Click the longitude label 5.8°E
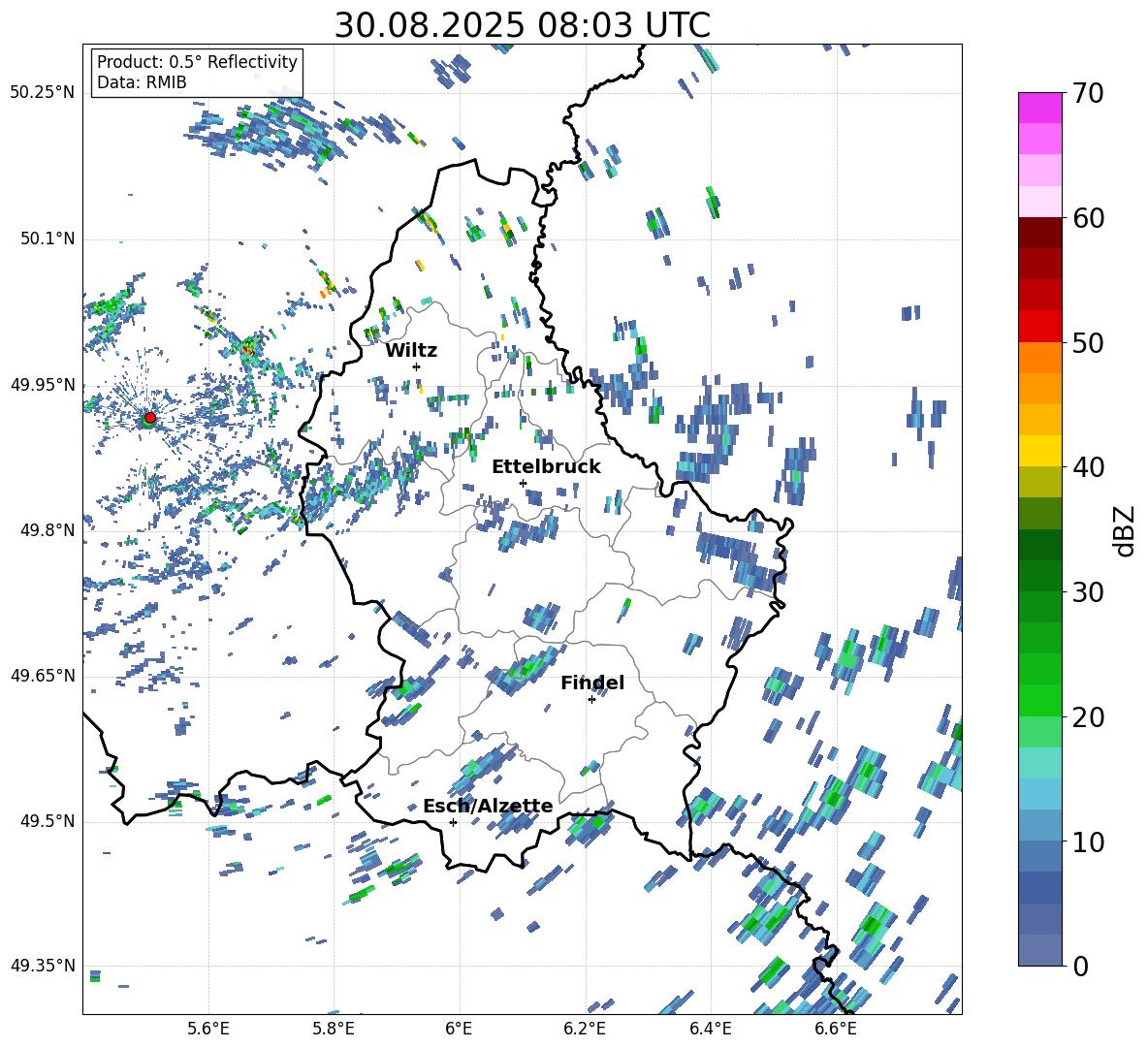Viewport: 1148px width, 1048px height. tap(334, 1029)
